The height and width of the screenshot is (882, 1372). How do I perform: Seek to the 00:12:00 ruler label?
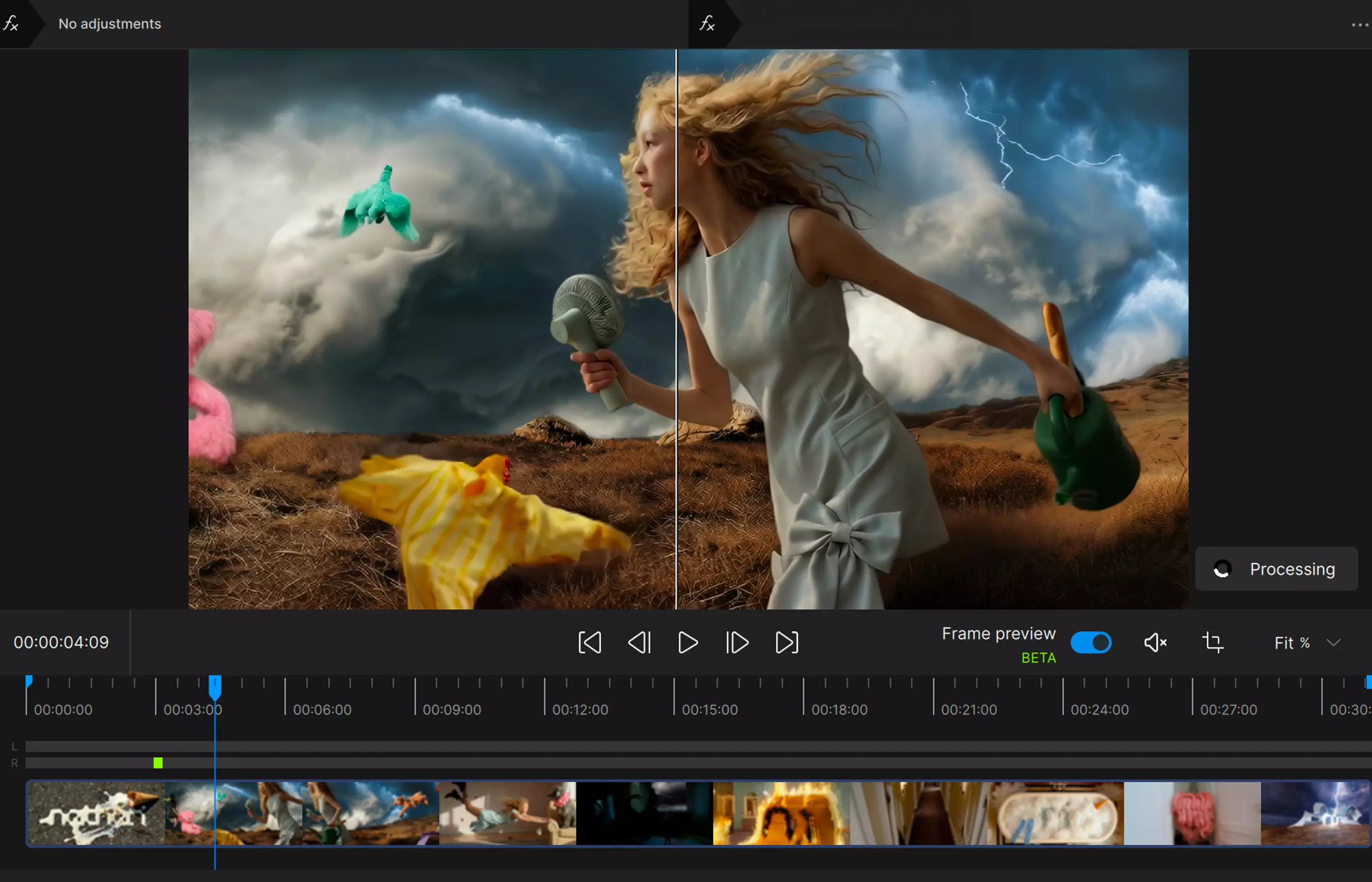[x=580, y=710]
